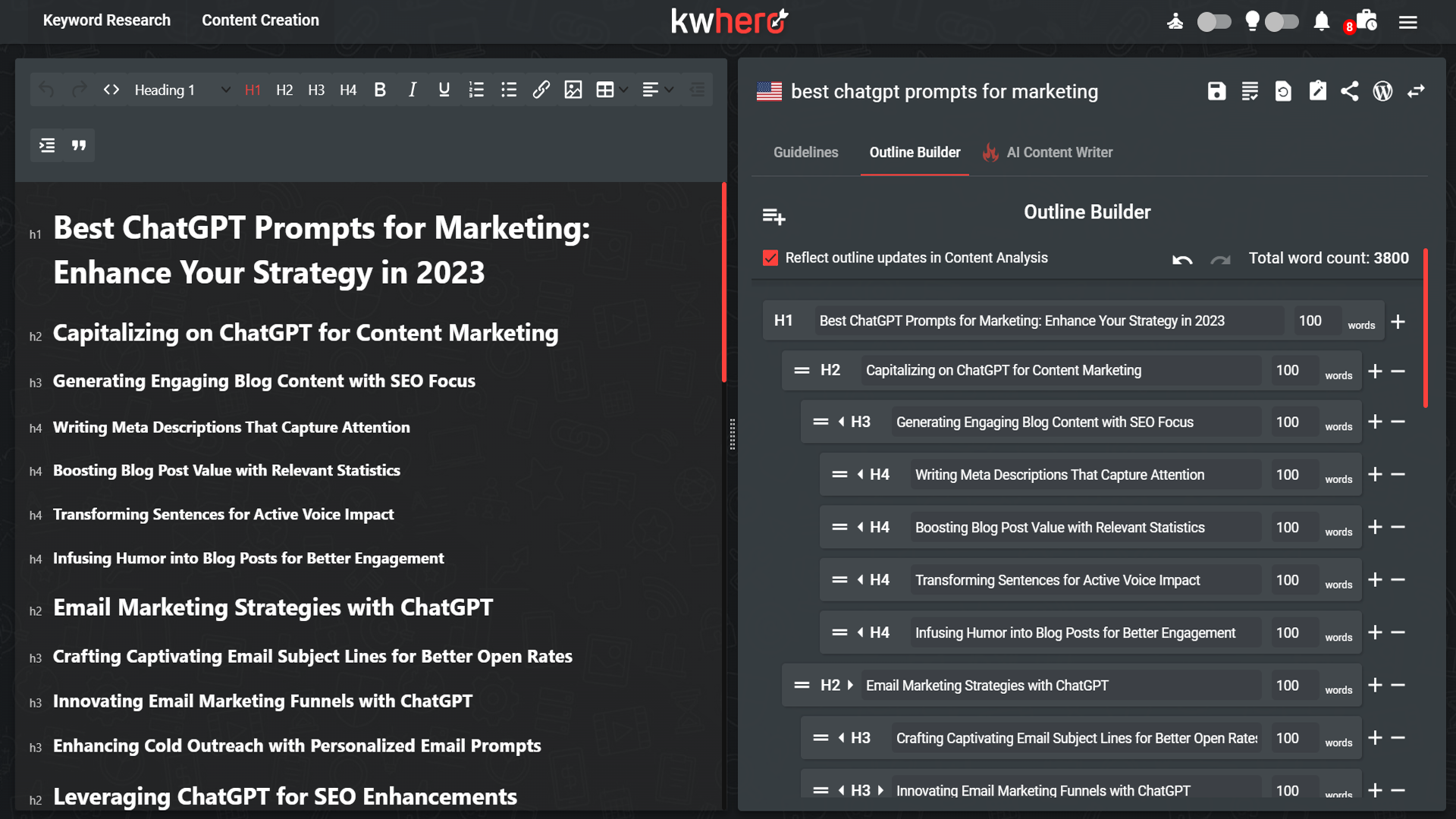Image resolution: width=1456 pixels, height=819 pixels.
Task: Click the Content Creation menu item
Action: coord(259,19)
